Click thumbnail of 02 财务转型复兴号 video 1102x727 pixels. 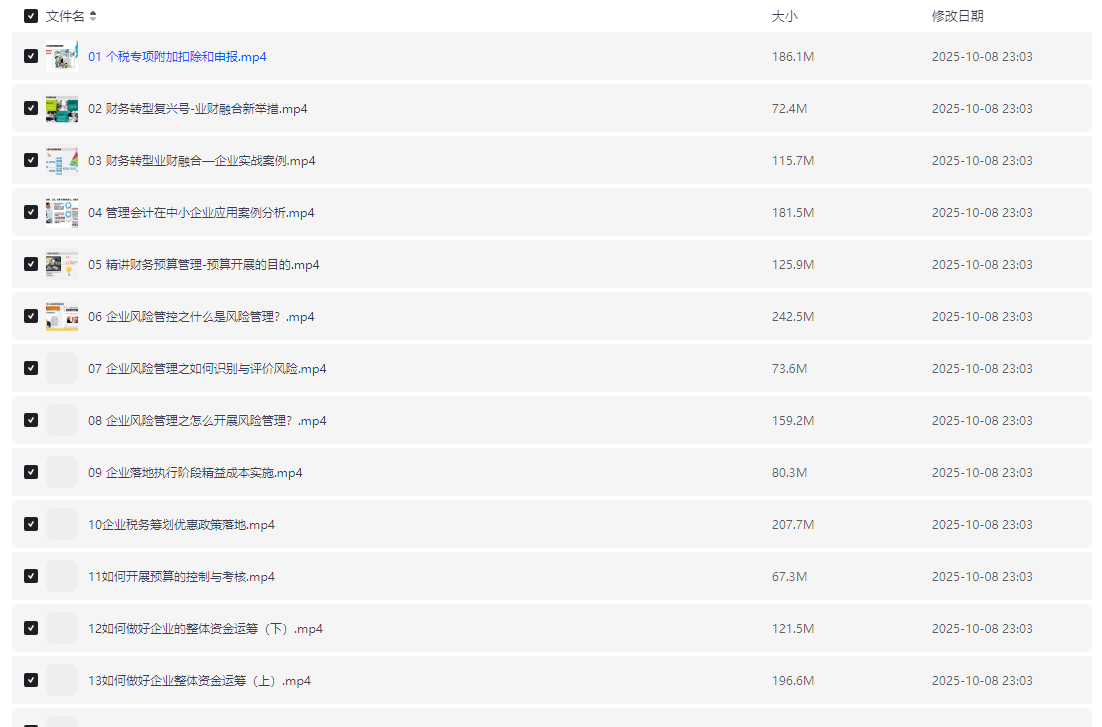coord(62,109)
